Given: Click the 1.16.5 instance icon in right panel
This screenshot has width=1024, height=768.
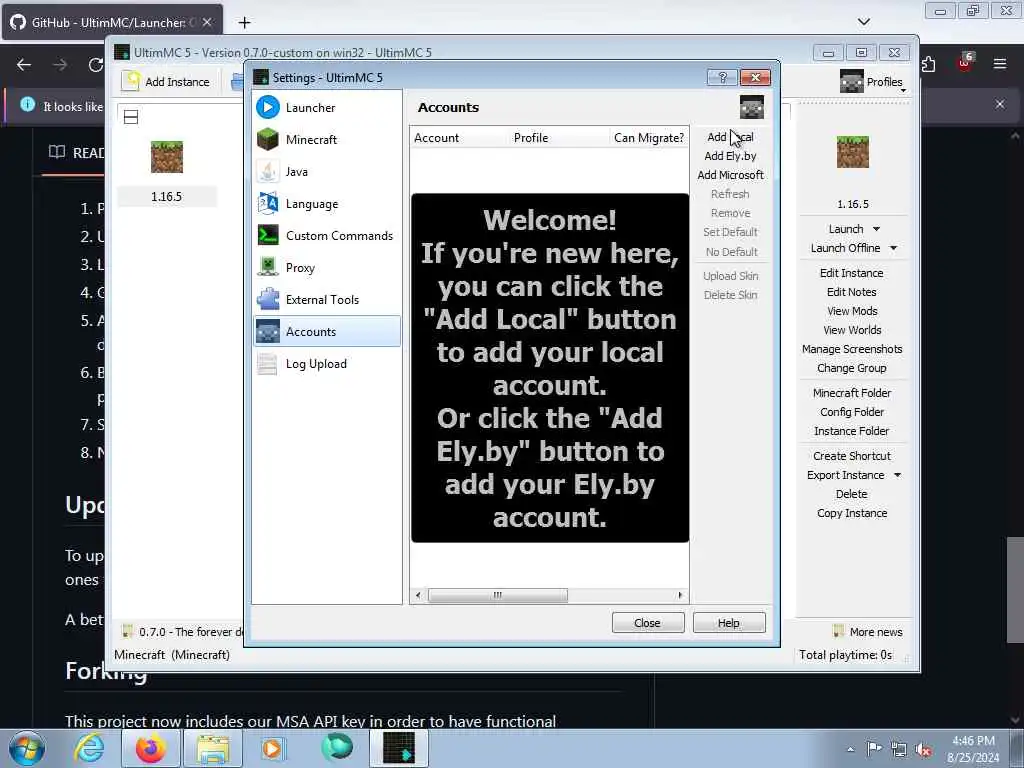Looking at the screenshot, I should point(852,152).
